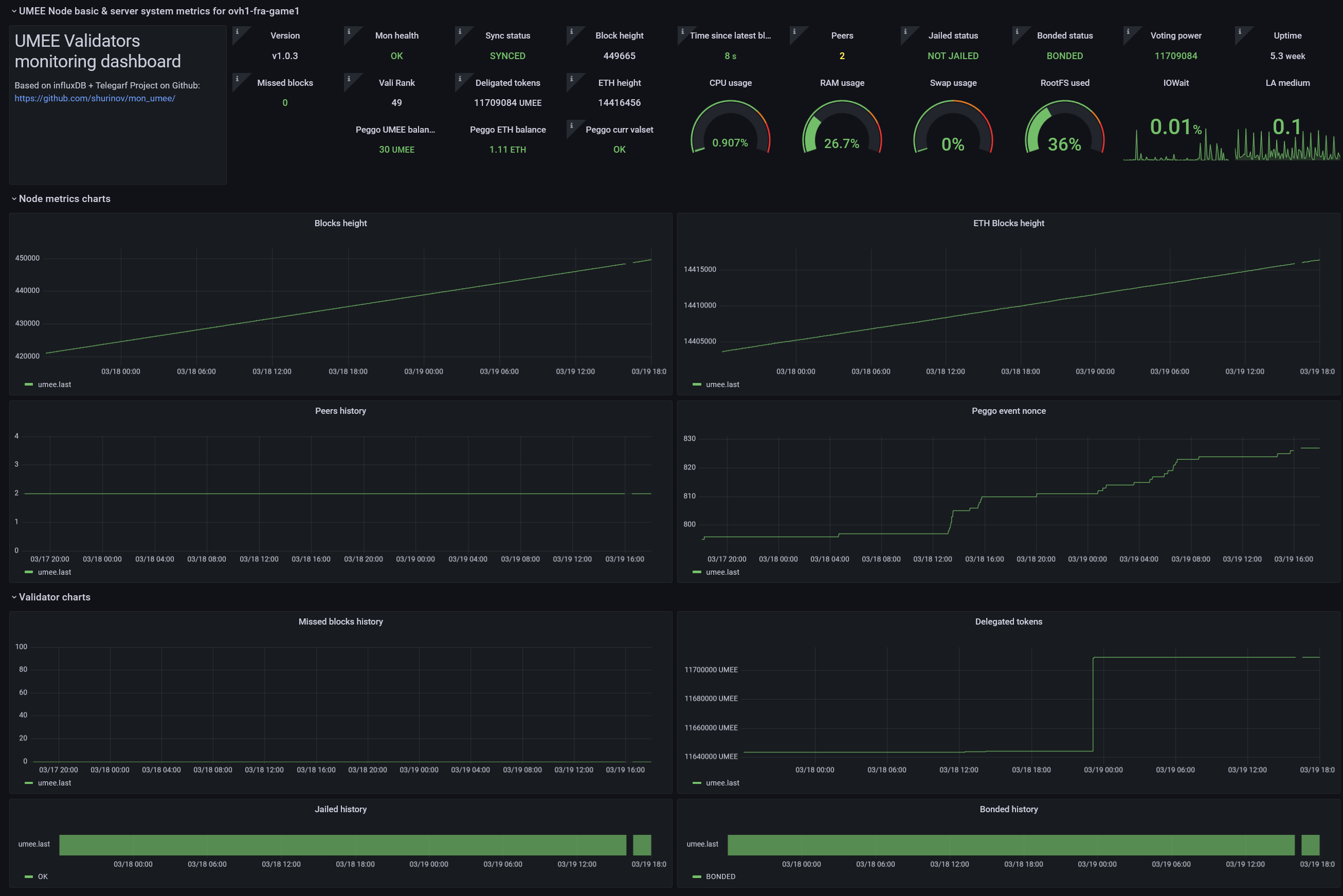Open the shurinov mon_umee GitHub link

[95, 98]
